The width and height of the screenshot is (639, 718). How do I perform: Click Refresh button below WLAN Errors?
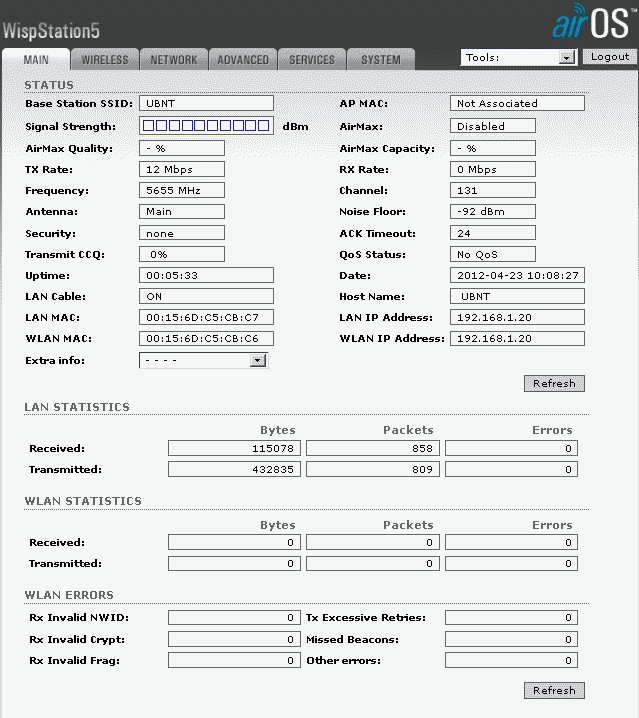point(554,690)
